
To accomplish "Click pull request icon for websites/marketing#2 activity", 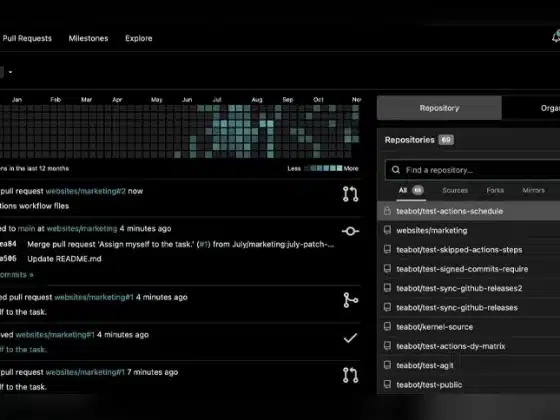I will (350, 194).
